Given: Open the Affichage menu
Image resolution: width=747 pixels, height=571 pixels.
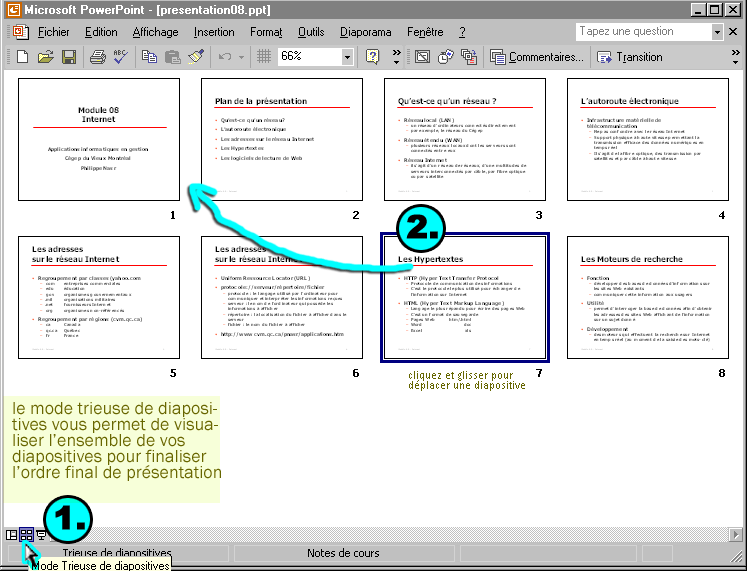Looking at the screenshot, I should tap(155, 32).
